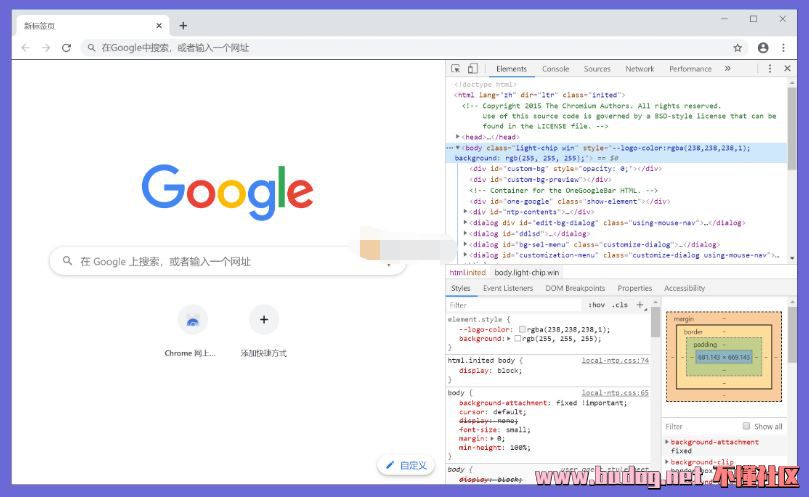Activate the DevTools inspect element picker
Screen dimensions: 809x497
coord(457,69)
